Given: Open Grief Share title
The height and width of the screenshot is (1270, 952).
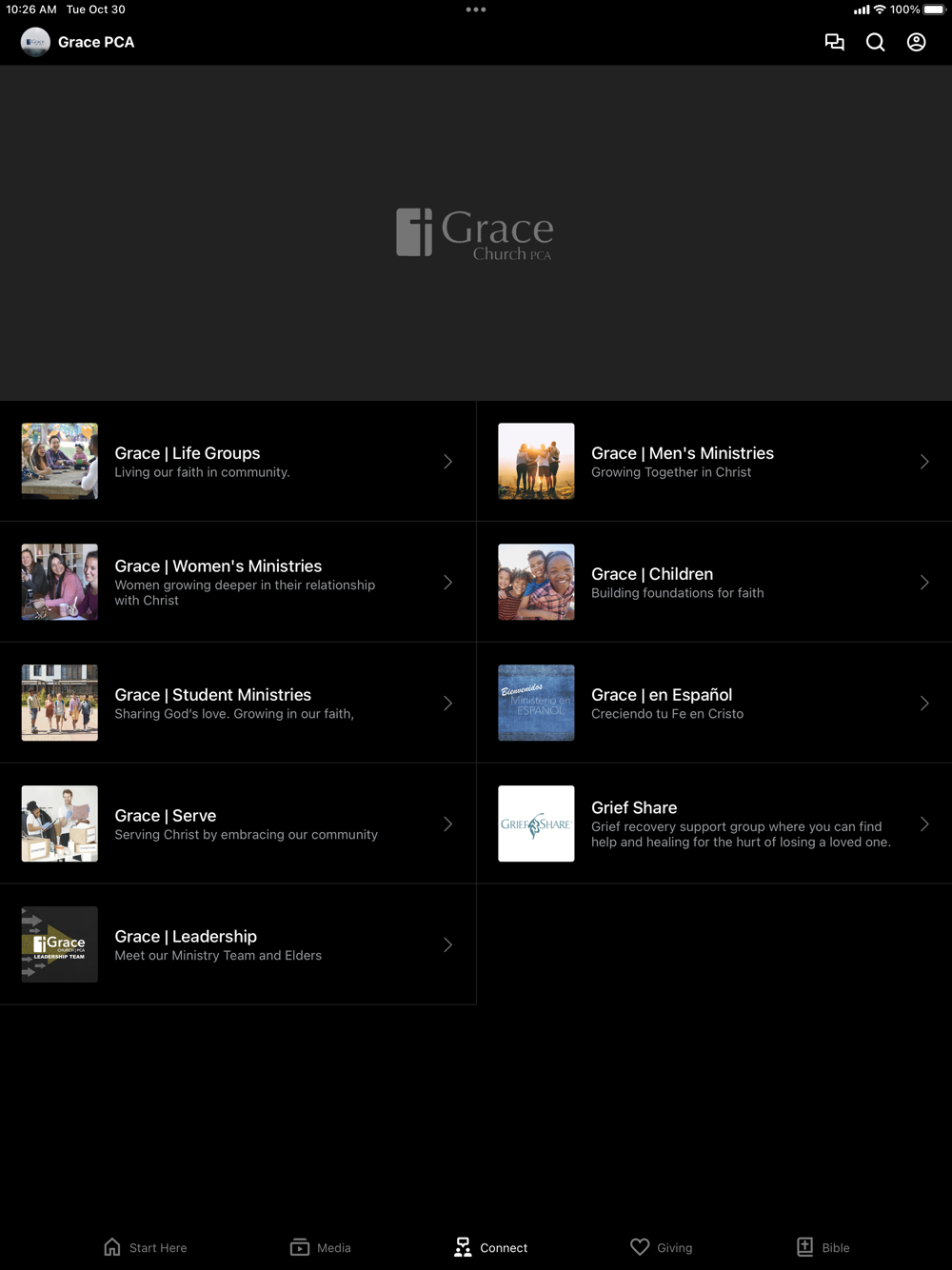Looking at the screenshot, I should (x=634, y=807).
